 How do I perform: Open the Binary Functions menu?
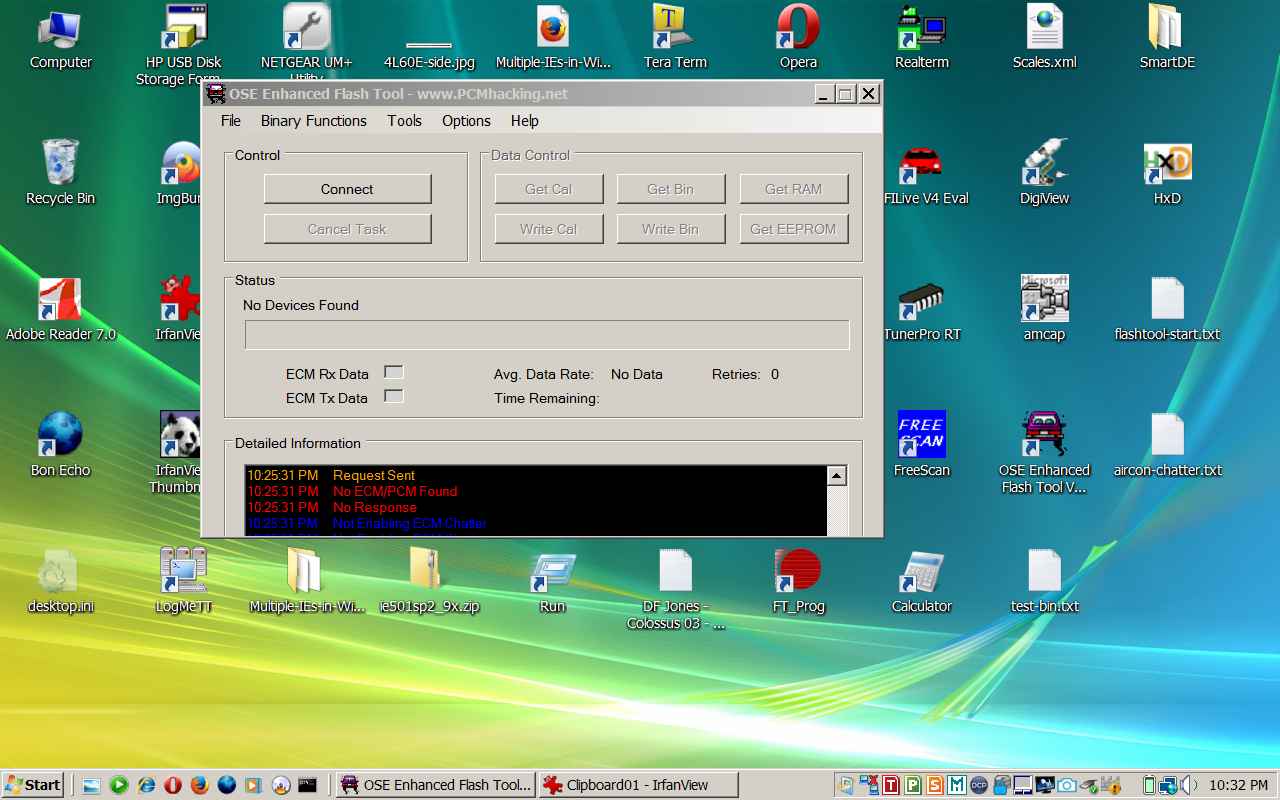click(314, 121)
